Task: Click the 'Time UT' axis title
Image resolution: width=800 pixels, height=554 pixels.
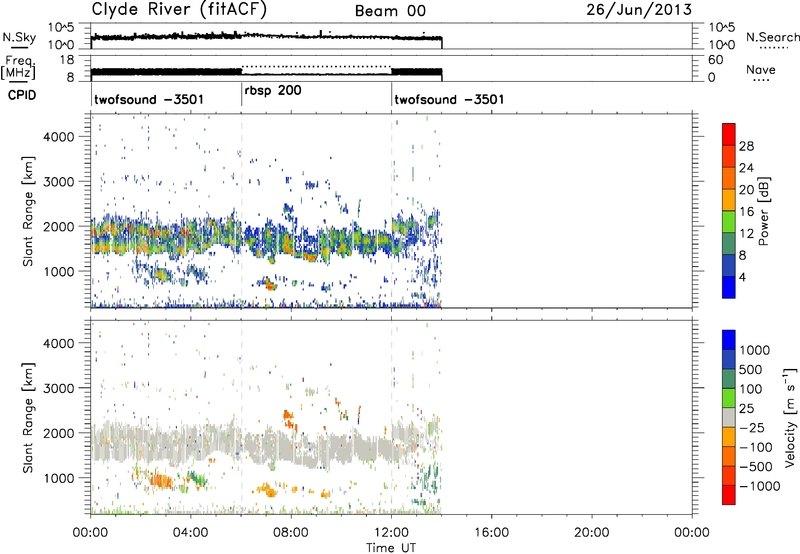Action: pyautogui.click(x=391, y=548)
